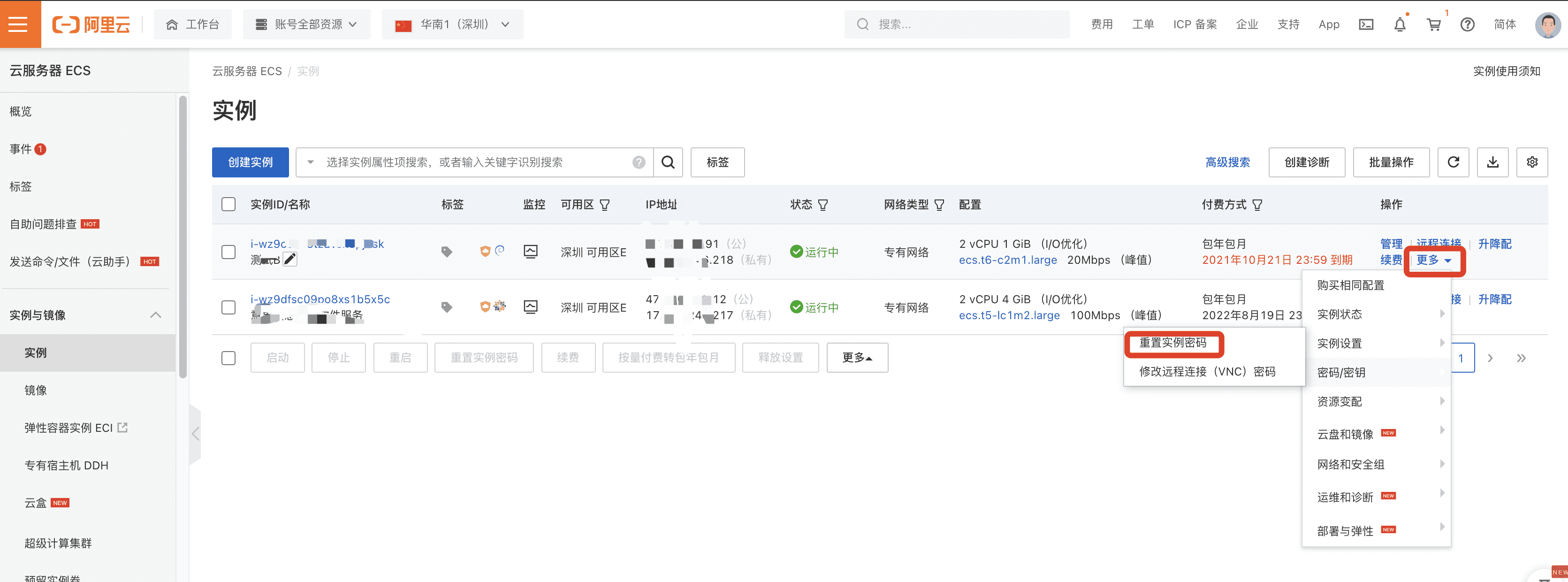Click the refresh instance list icon
Screen dimensions: 1568x582
tap(1453, 162)
